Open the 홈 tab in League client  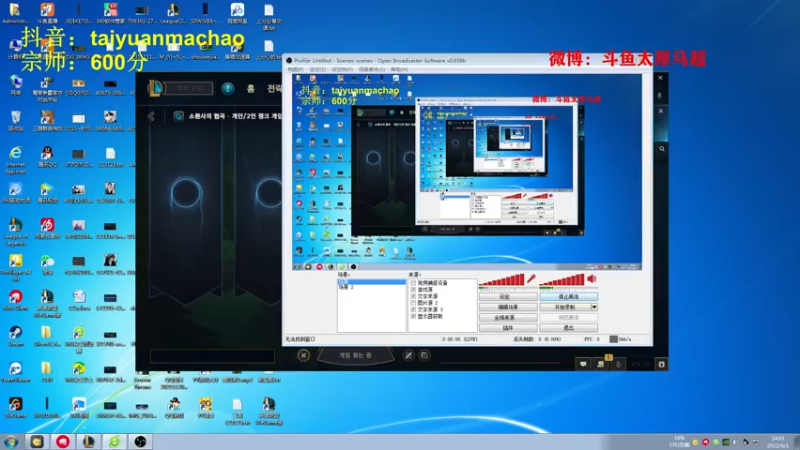[x=251, y=88]
